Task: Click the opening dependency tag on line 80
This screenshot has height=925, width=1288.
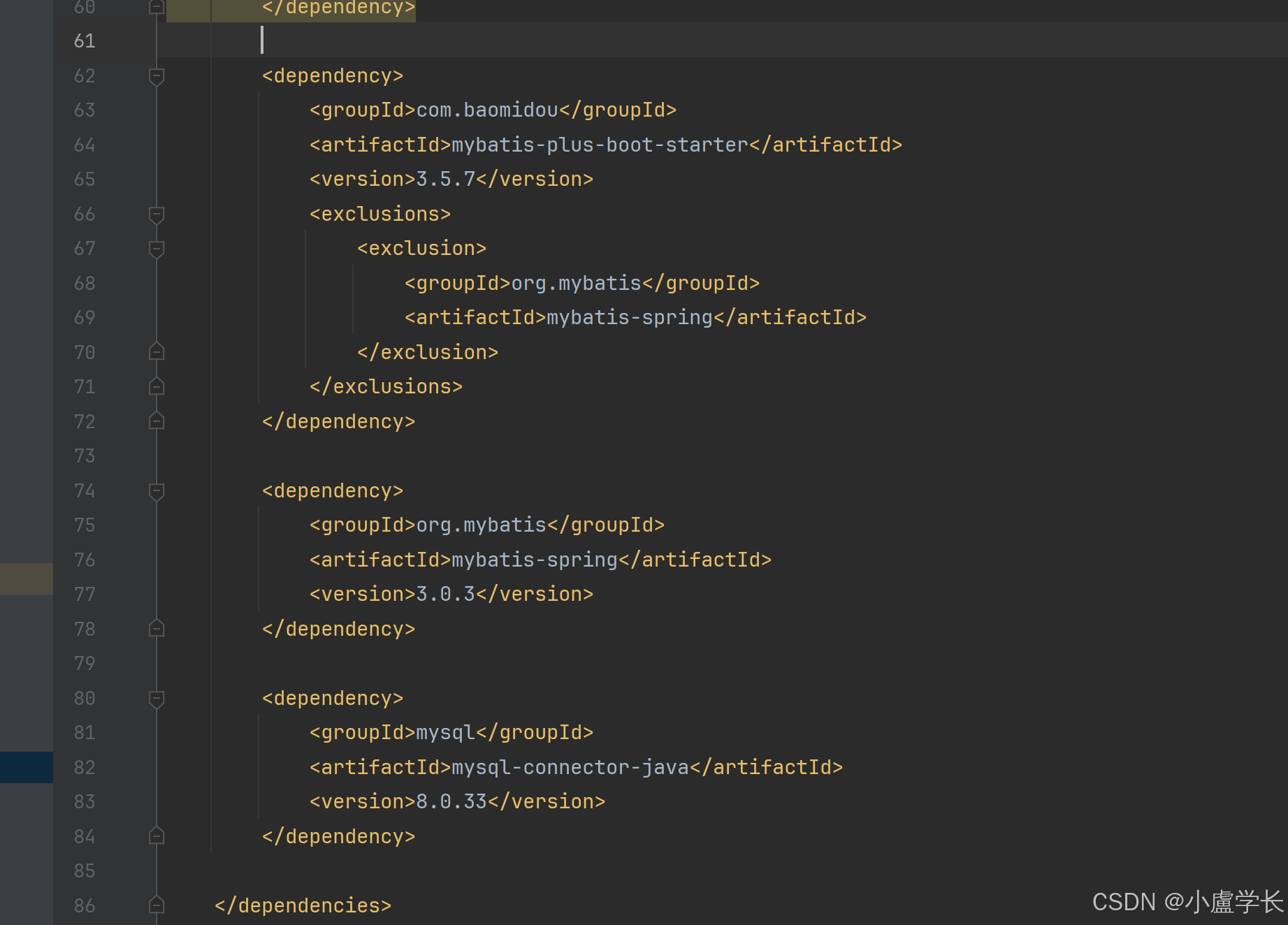Action: tap(333, 699)
